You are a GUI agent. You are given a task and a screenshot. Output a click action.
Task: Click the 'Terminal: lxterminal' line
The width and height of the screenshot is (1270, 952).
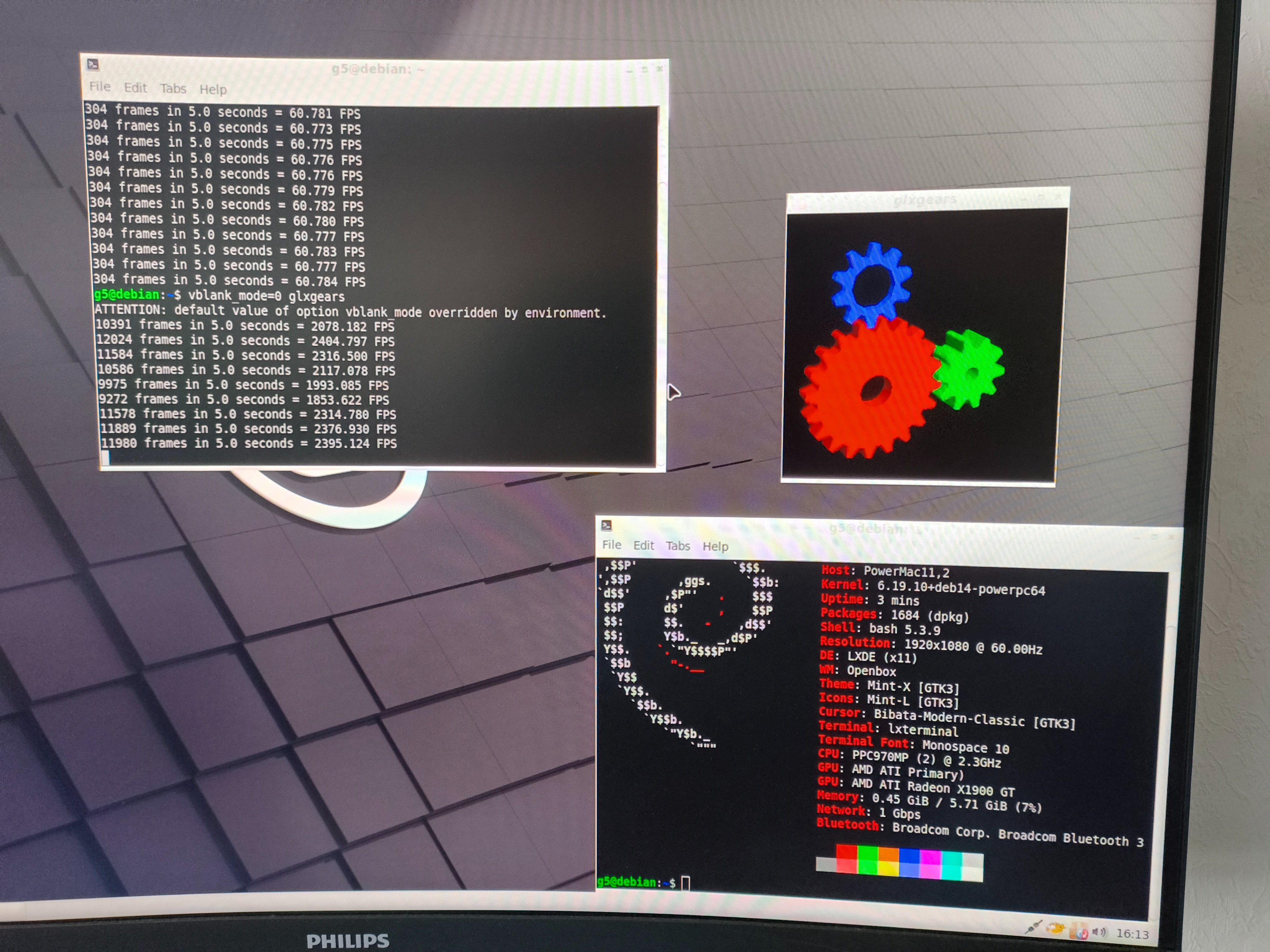(888, 729)
